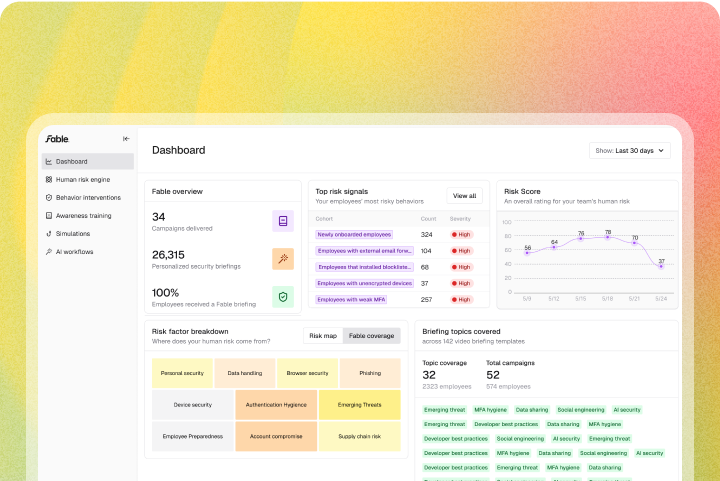The image size is (720, 481).
Task: Open AI workflows in the sidebar
Action: click(74, 251)
